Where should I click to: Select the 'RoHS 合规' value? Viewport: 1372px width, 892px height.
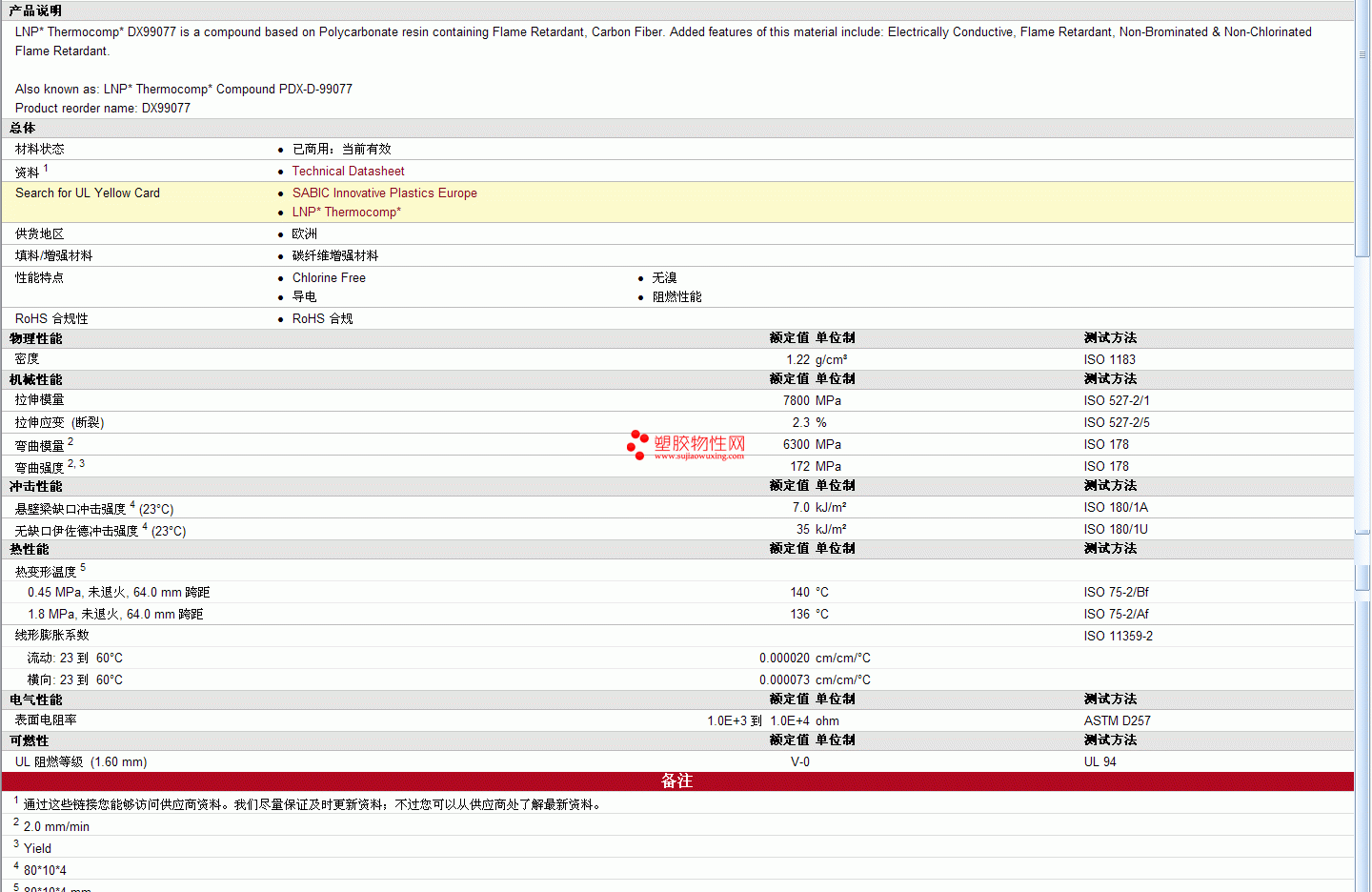coord(322,319)
